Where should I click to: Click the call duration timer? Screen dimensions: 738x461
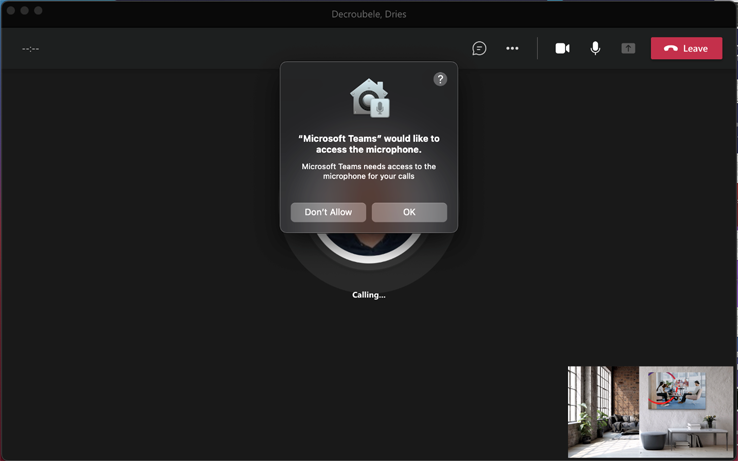[x=31, y=49]
